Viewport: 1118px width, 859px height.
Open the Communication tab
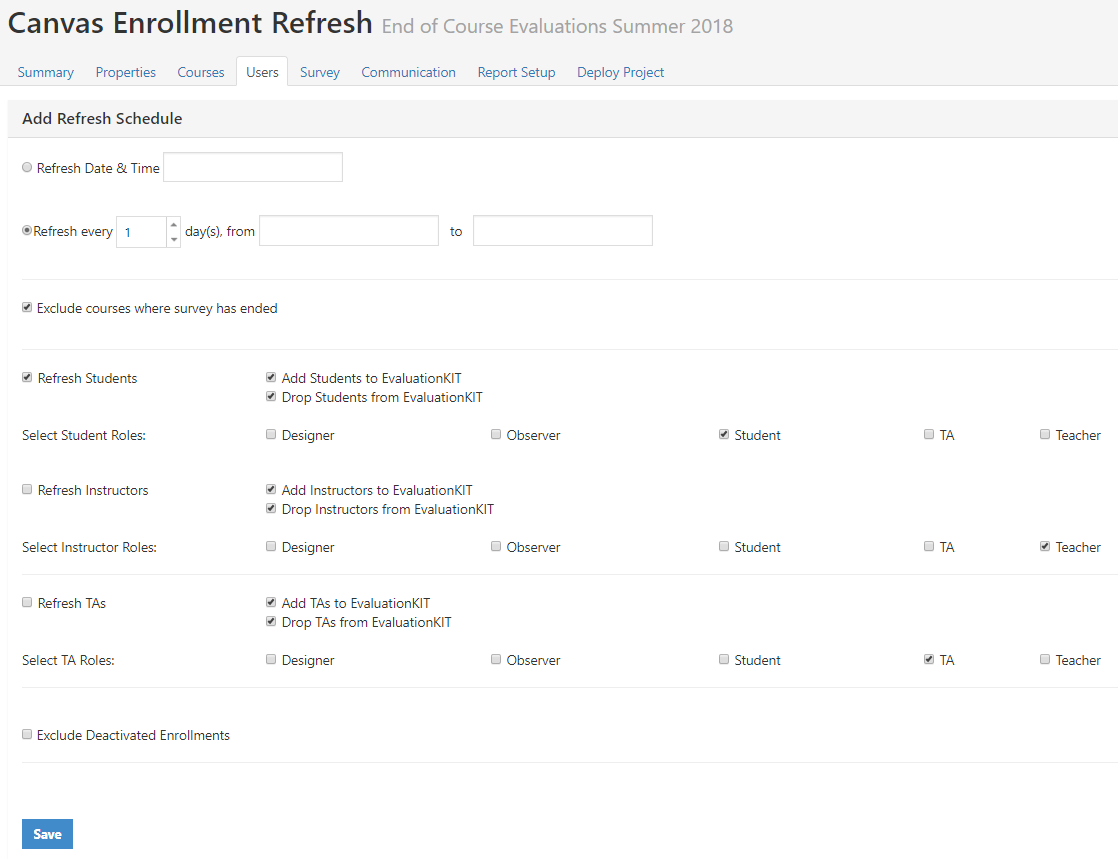408,72
